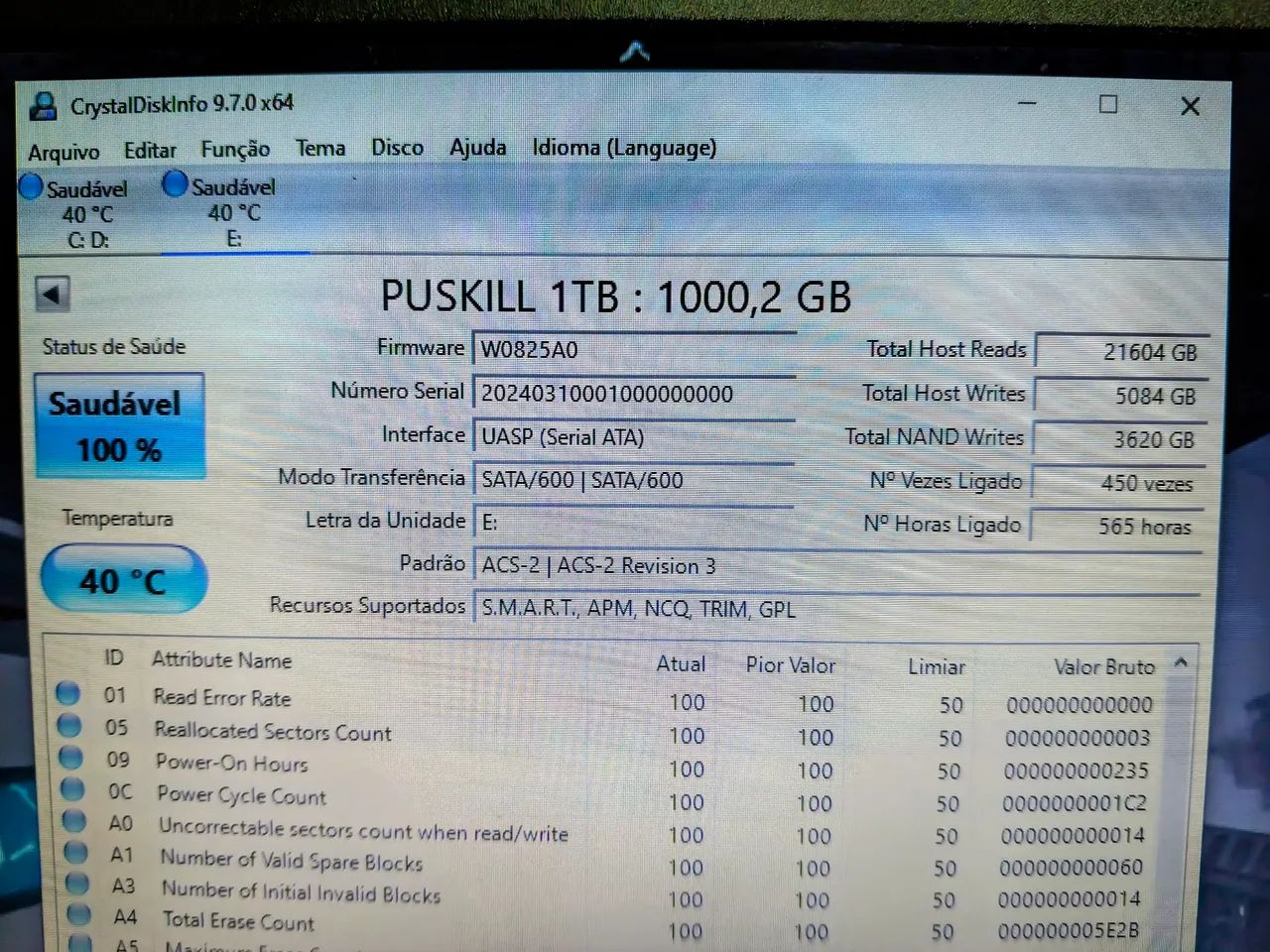Screen dimensions: 1270x952
Task: Click the Total NAND Writes value 3620 GB
Action: [x=1119, y=439]
